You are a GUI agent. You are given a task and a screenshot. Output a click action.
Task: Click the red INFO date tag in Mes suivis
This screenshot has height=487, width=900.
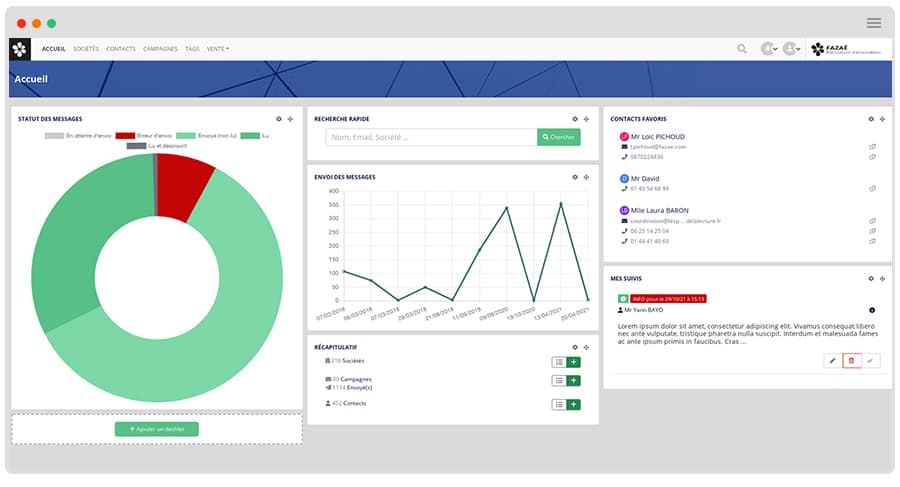coord(668,299)
